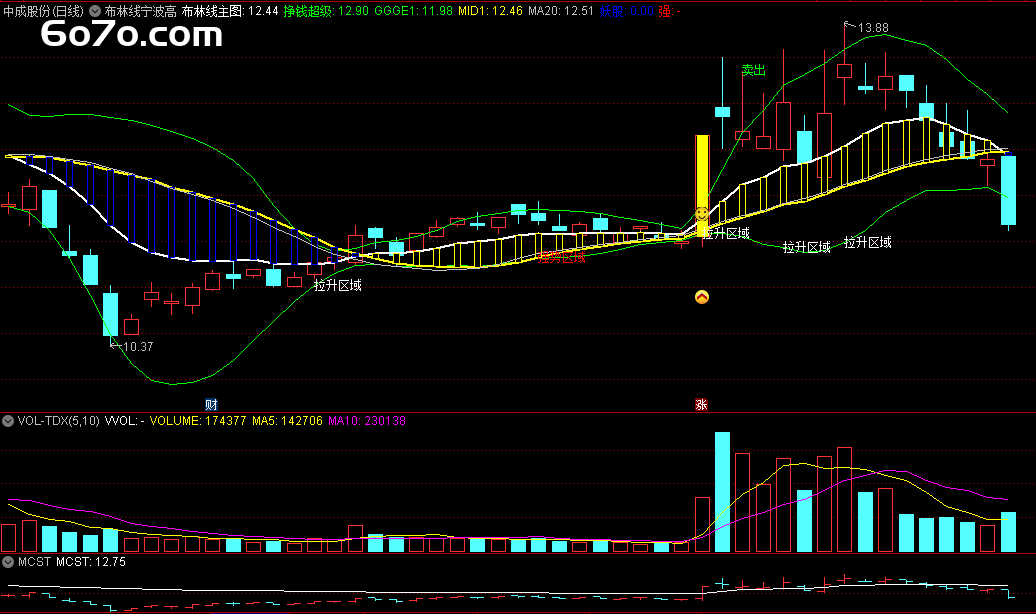
Task: Open the dropdown icon beside 中成股份(日线)
Action: (95, 11)
